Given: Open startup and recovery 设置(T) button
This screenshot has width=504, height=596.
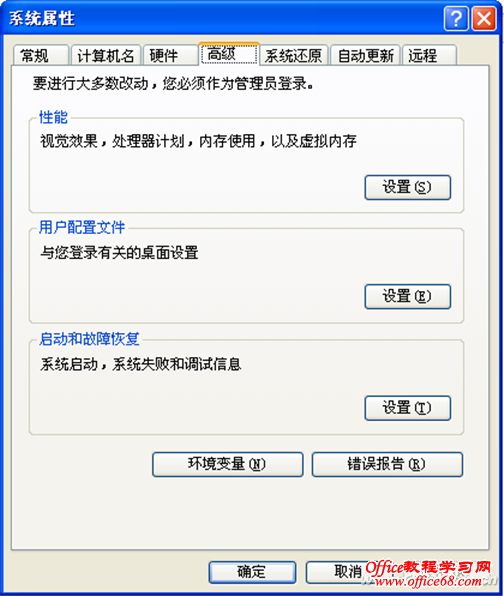Looking at the screenshot, I should pos(407,408).
